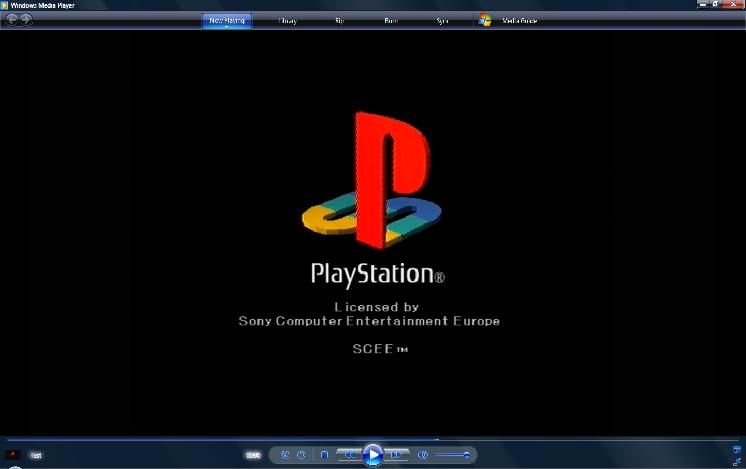Mute the sound using speaker icon
The image size is (746, 469).
[422, 455]
